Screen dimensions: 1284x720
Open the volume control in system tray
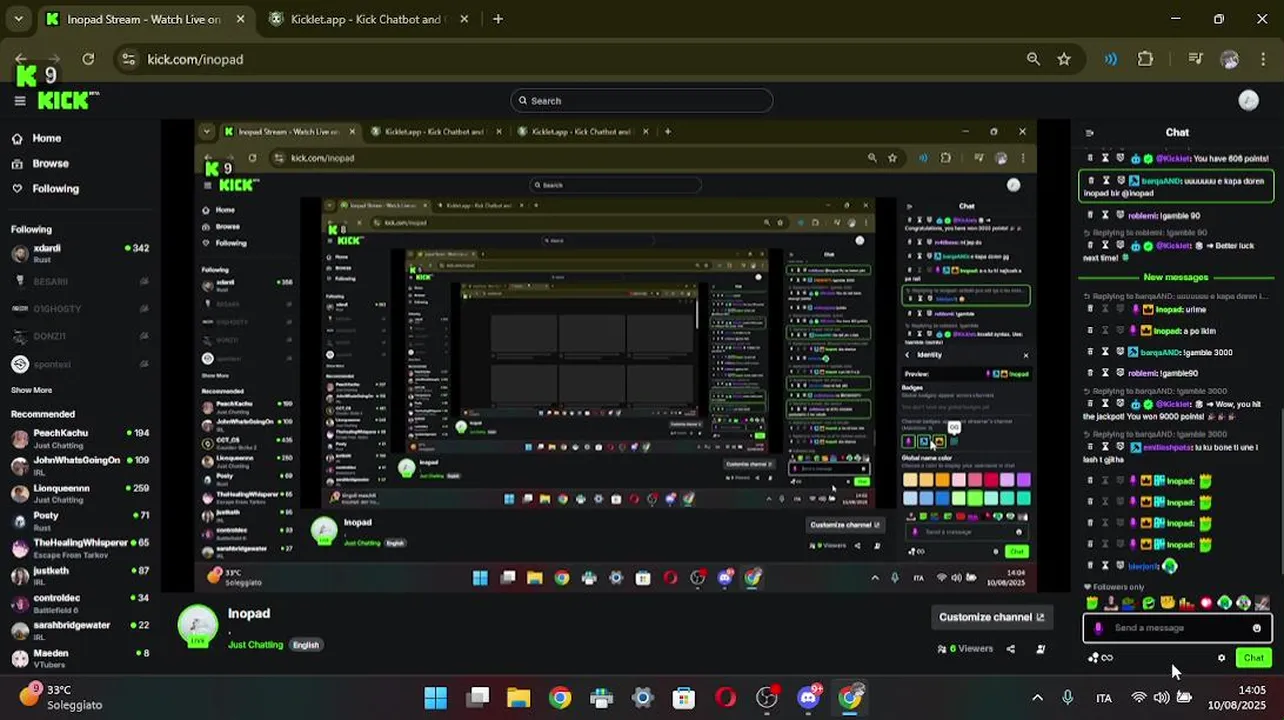[1161, 698]
